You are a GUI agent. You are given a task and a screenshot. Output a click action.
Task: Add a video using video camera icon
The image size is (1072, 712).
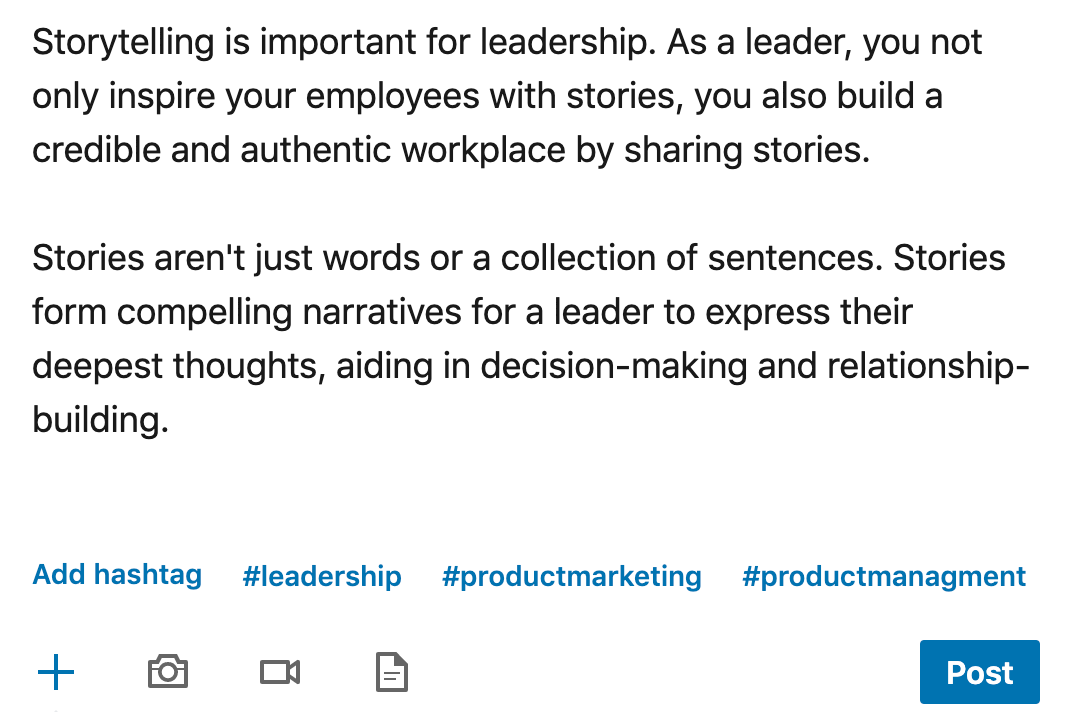click(279, 672)
